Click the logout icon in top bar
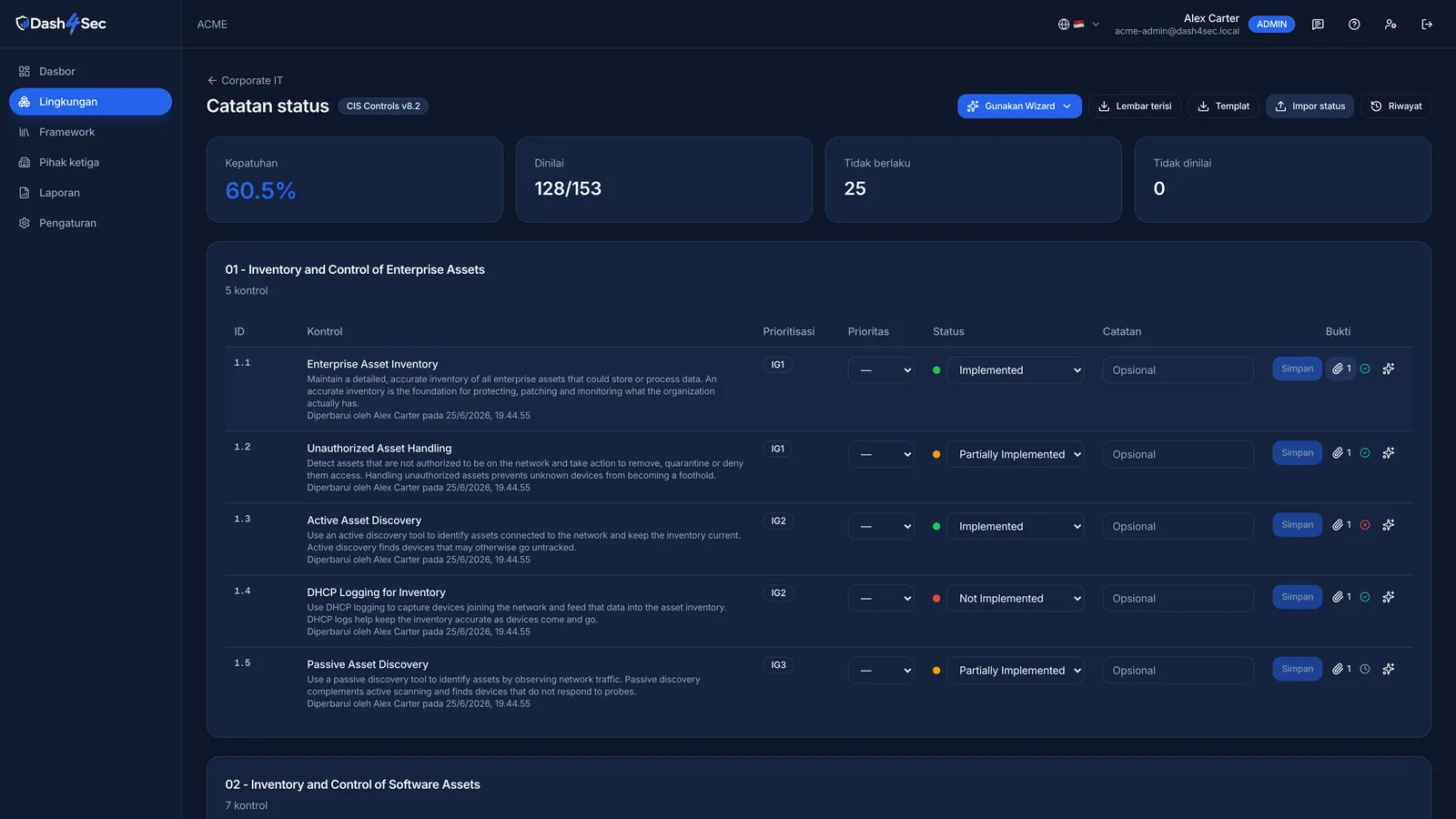1456x819 pixels. [1427, 25]
